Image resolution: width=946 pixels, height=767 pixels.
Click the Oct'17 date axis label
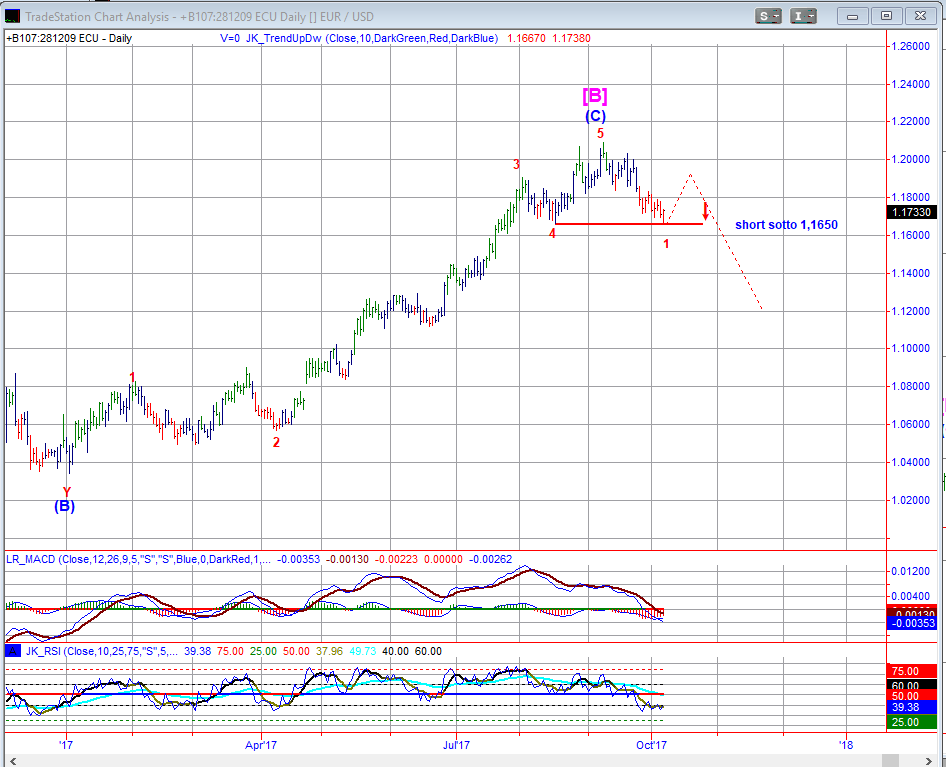pos(652,745)
